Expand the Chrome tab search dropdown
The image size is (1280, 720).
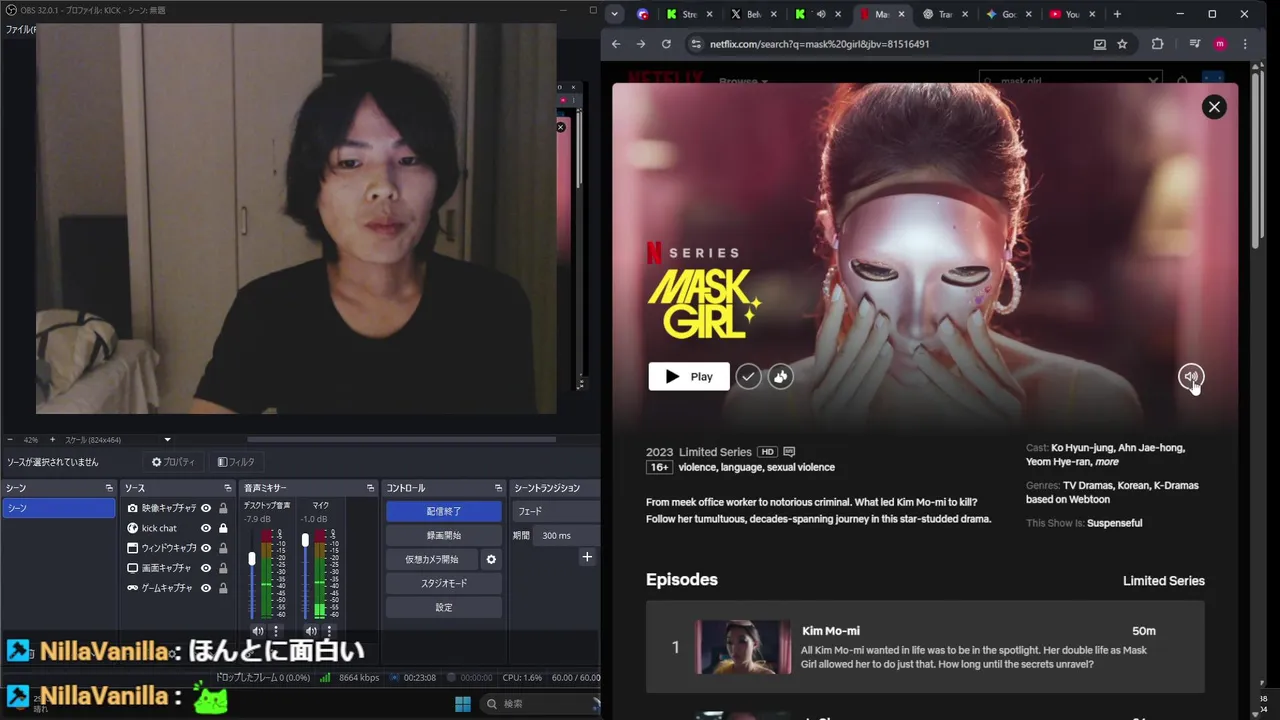[x=615, y=14]
